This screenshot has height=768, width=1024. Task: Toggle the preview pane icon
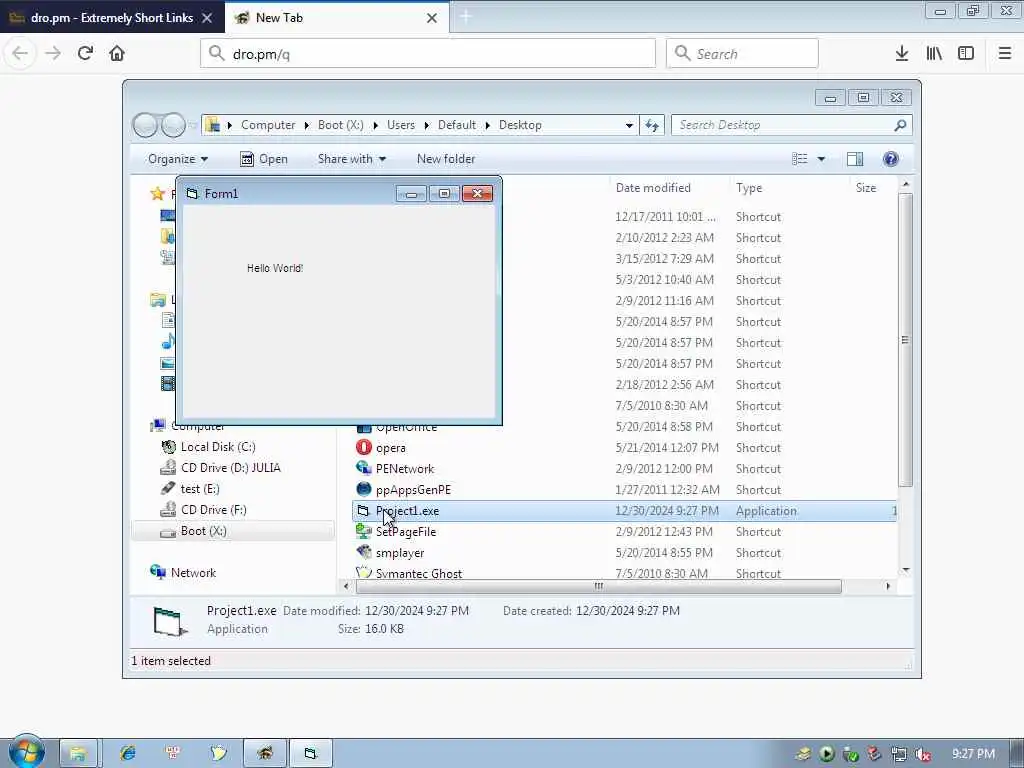pyautogui.click(x=855, y=159)
